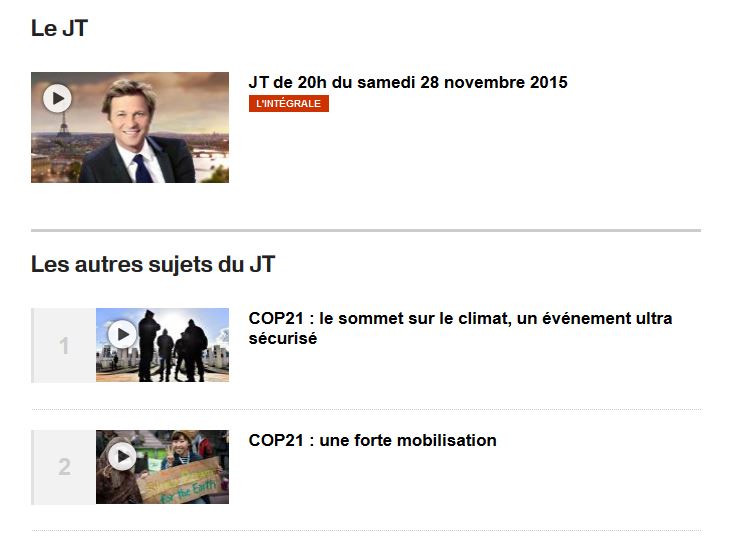Click the 'Le JT' section heading
Image resolution: width=730 pixels, height=543 pixels.
click(x=60, y=28)
